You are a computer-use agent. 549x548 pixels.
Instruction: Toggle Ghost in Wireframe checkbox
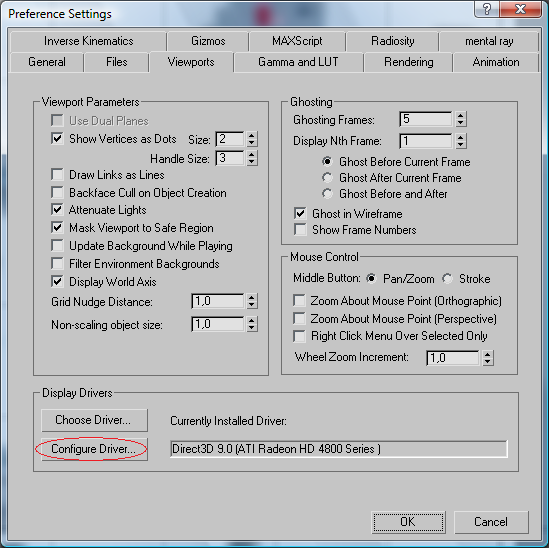point(300,213)
